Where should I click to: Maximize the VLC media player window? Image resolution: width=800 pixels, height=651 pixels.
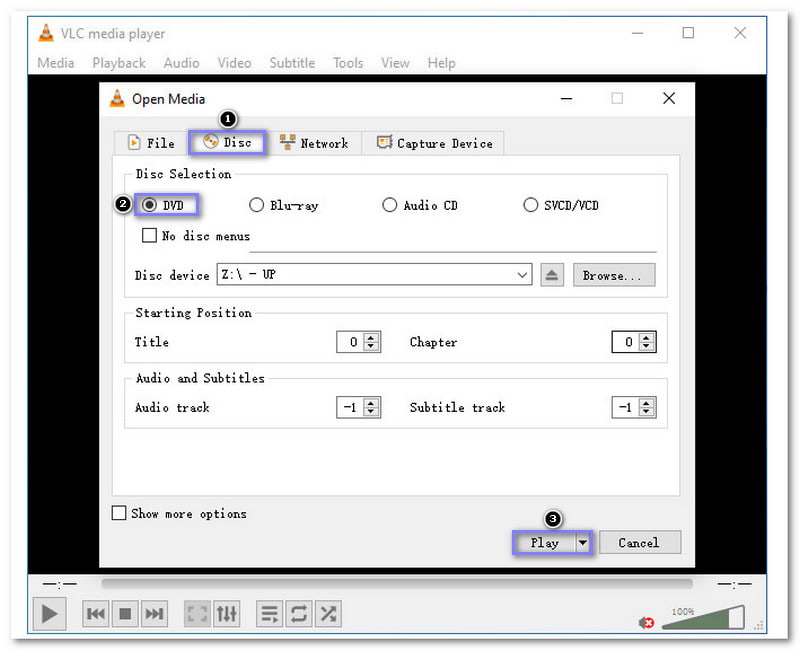(688, 33)
